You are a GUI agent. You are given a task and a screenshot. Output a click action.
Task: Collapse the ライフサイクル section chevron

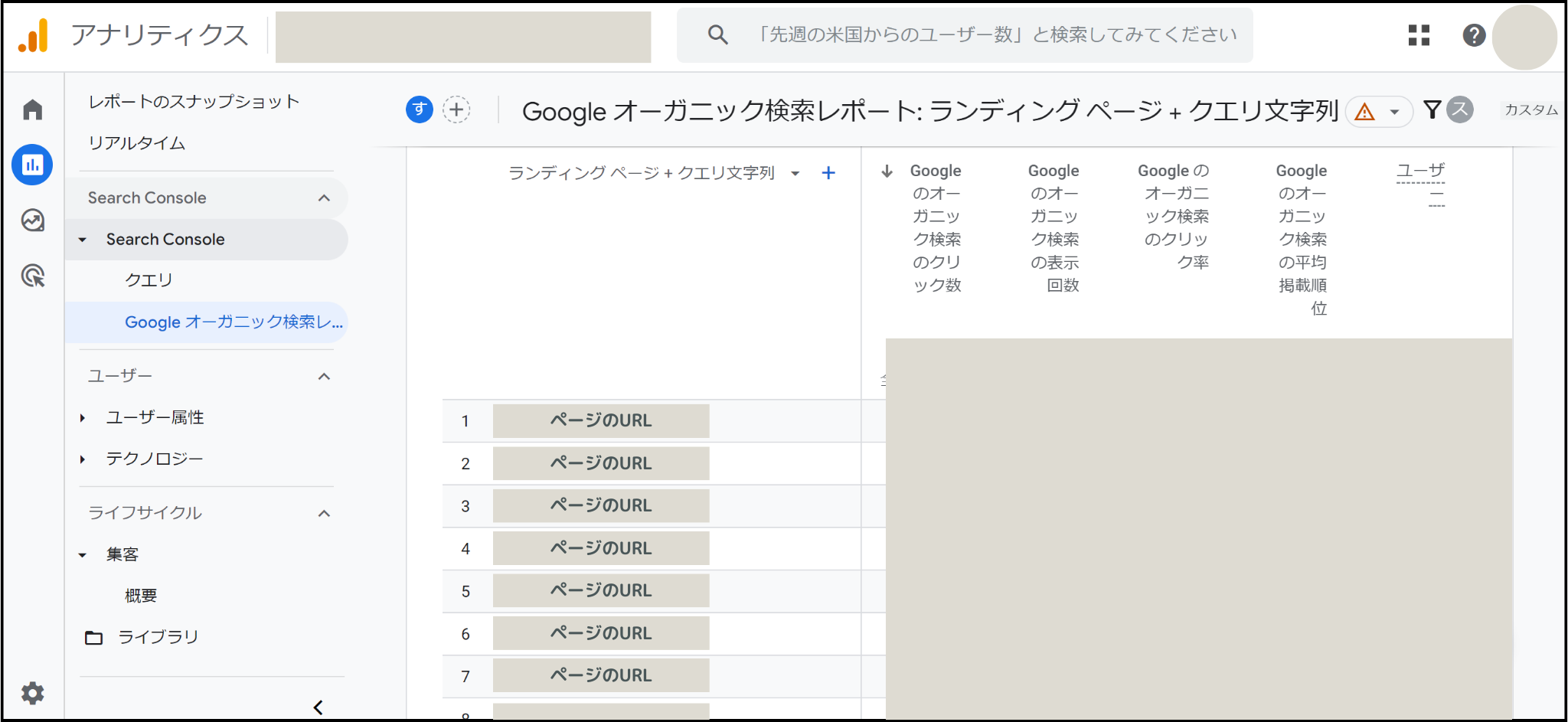pos(324,514)
